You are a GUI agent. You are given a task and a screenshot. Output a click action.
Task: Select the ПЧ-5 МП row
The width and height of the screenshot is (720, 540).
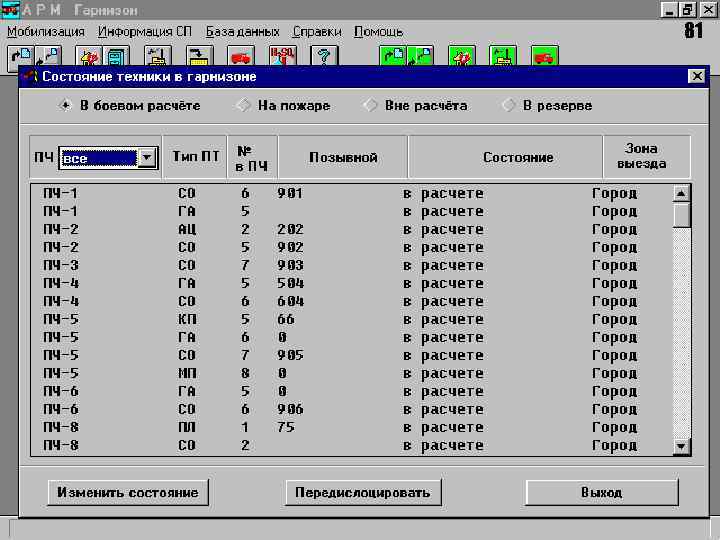[x=352, y=373]
